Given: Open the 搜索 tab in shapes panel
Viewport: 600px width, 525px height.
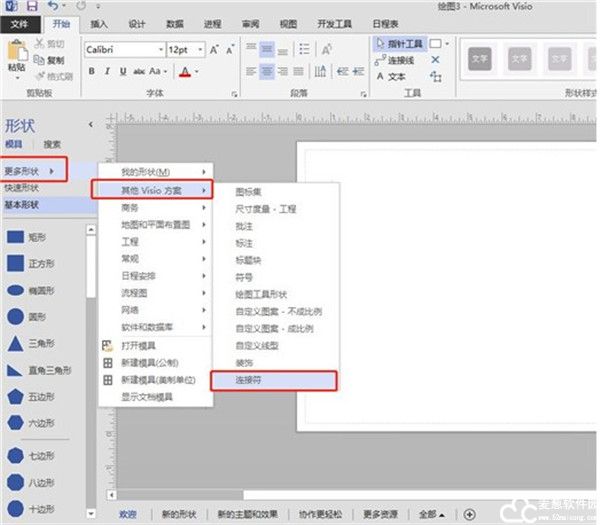Looking at the screenshot, I should 52,144.
